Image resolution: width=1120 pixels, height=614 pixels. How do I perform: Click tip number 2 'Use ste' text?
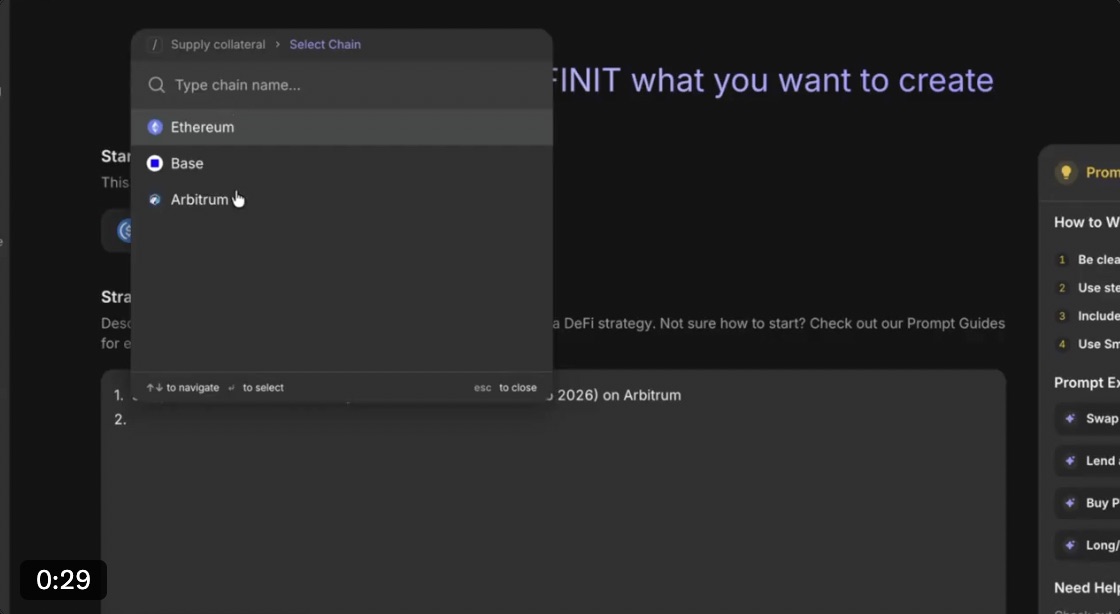coord(1099,288)
